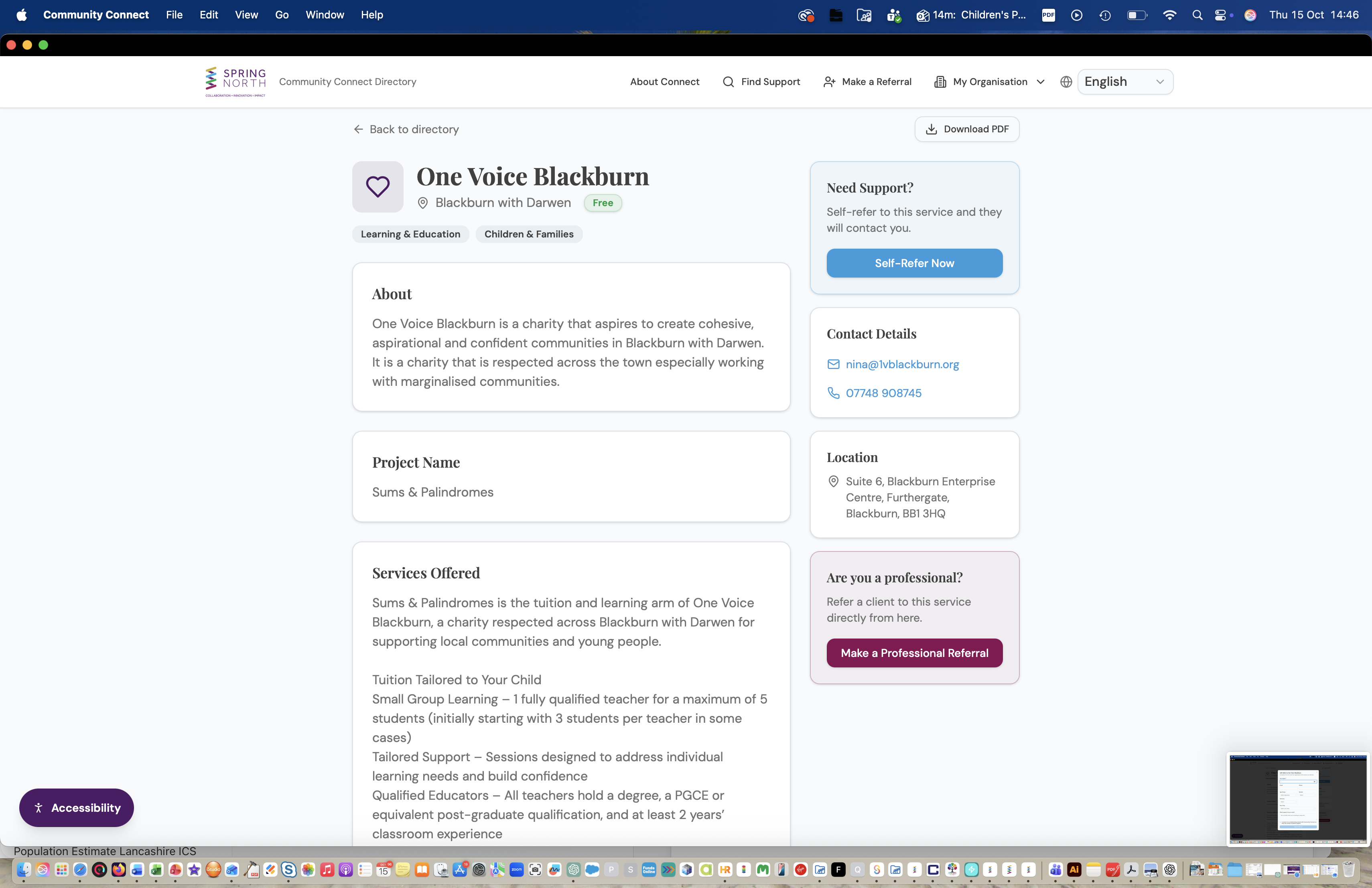Select the Learning & Education tag

click(410, 234)
